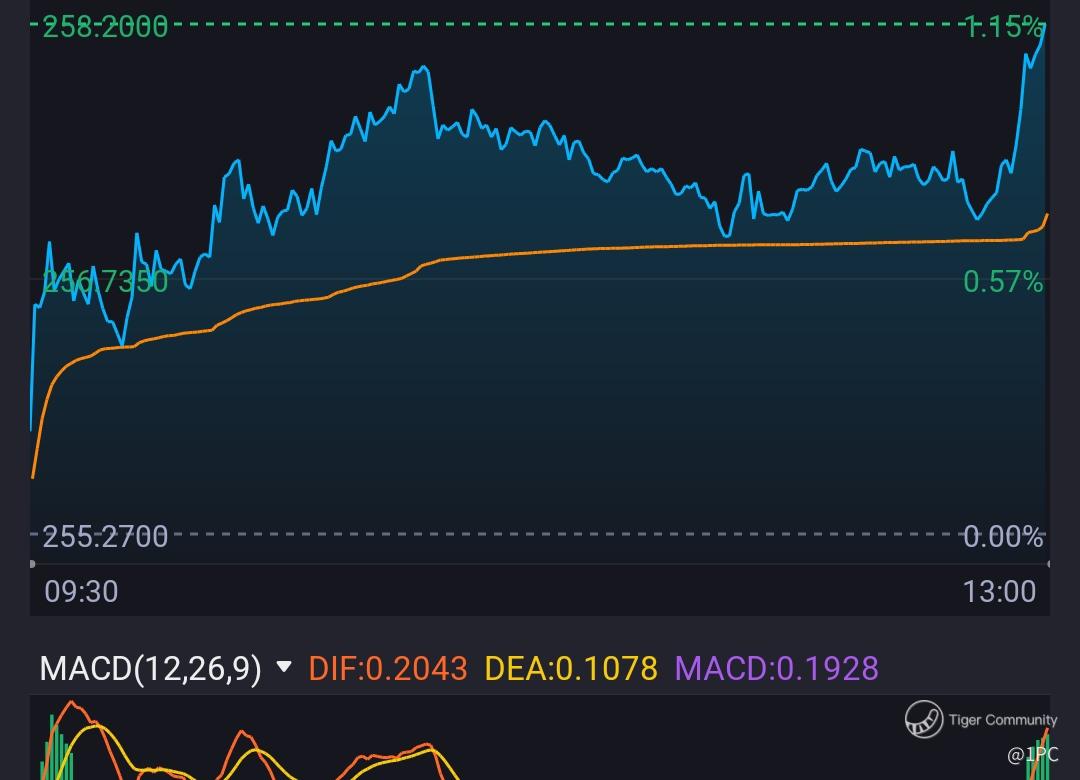This screenshot has width=1080, height=780.
Task: Tap the Tiger Community logo icon
Action: (x=924, y=719)
